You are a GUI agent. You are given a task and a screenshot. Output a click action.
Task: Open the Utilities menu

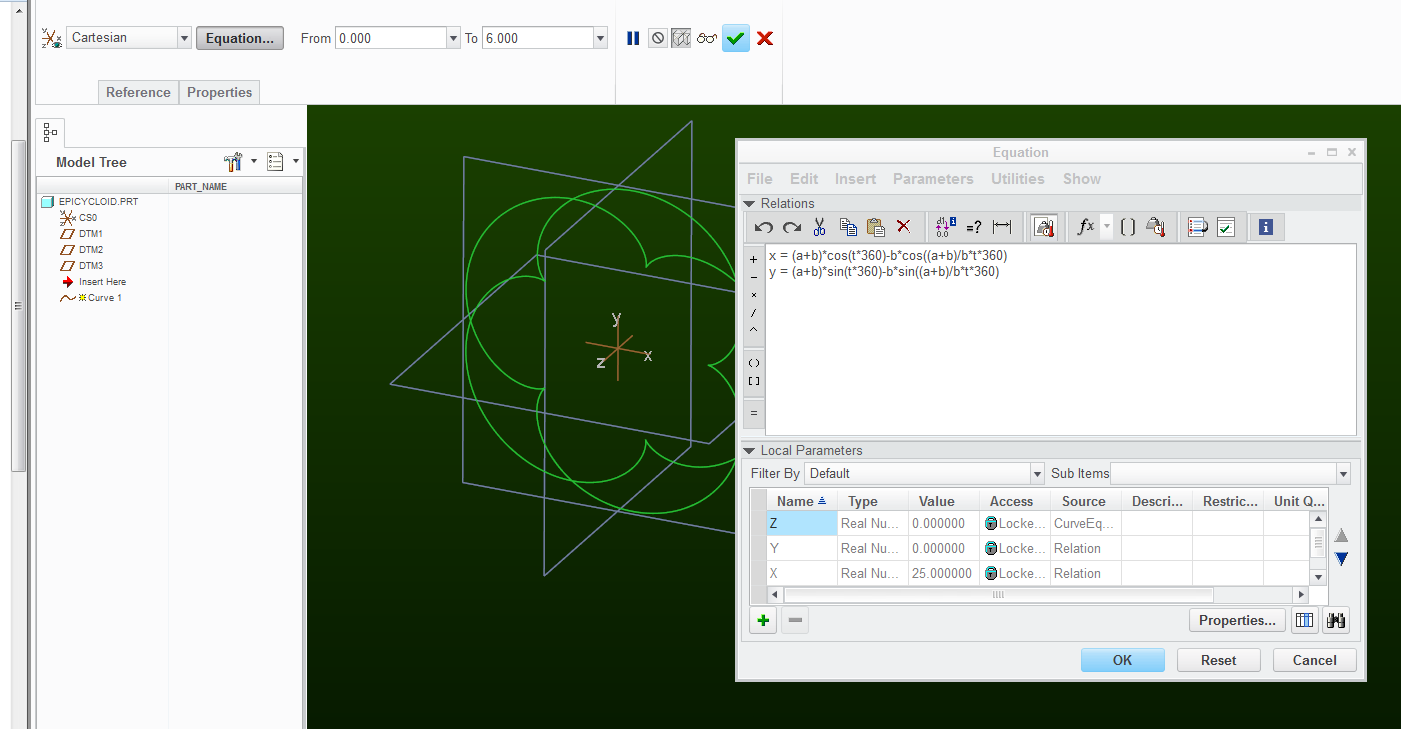1018,179
